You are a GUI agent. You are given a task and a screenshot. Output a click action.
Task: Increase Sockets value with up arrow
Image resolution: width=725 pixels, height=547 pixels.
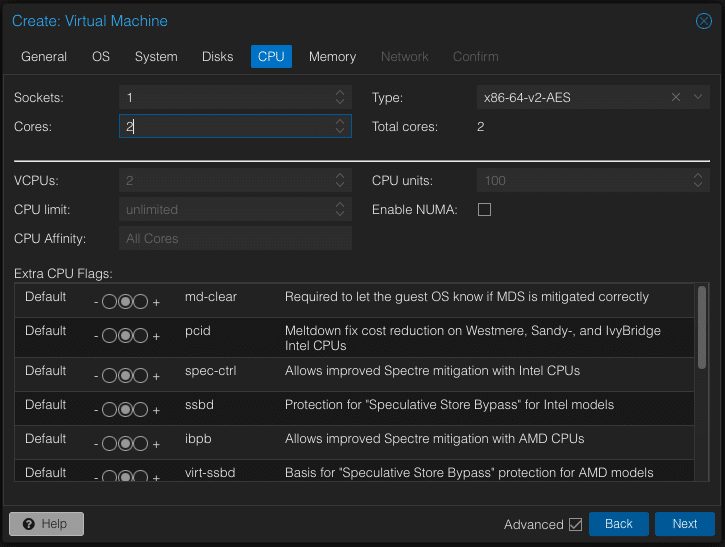(340, 92)
